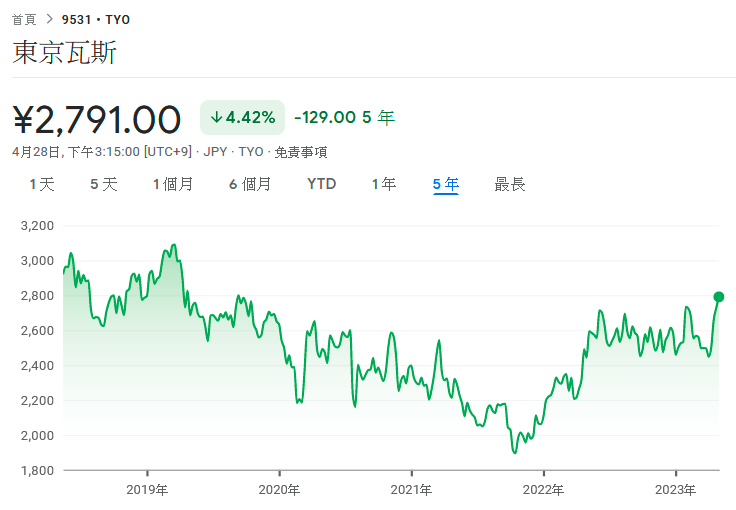Open the 免責事項 disclaimer link
This screenshot has width=736, height=510.
(301, 152)
